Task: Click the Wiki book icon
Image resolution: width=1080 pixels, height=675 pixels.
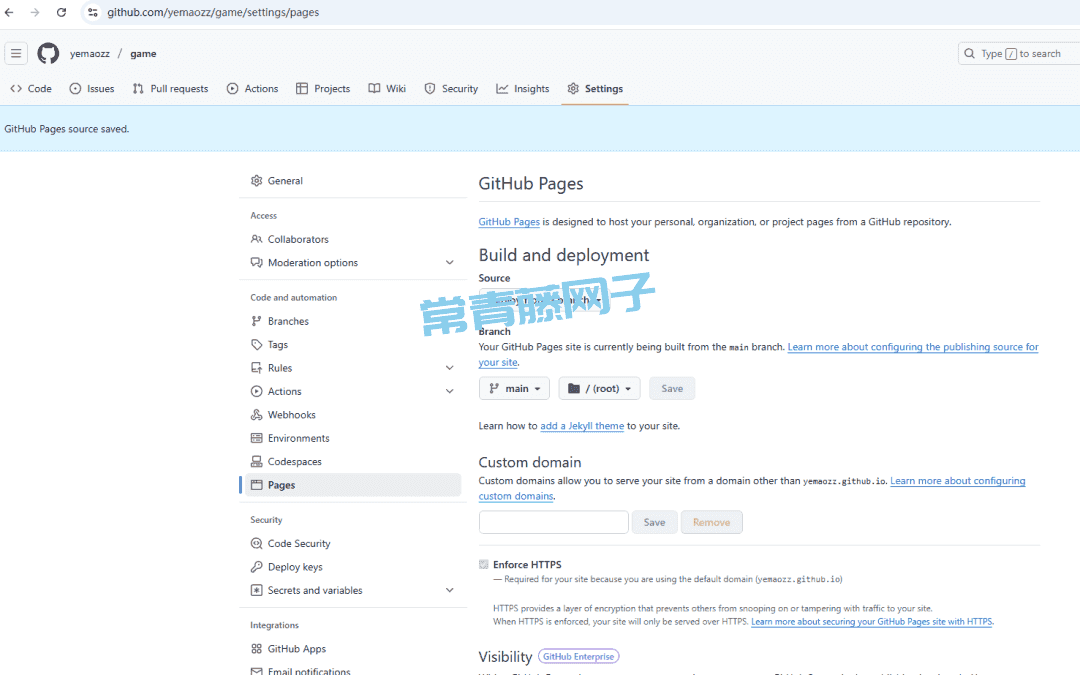Action: 374,88
